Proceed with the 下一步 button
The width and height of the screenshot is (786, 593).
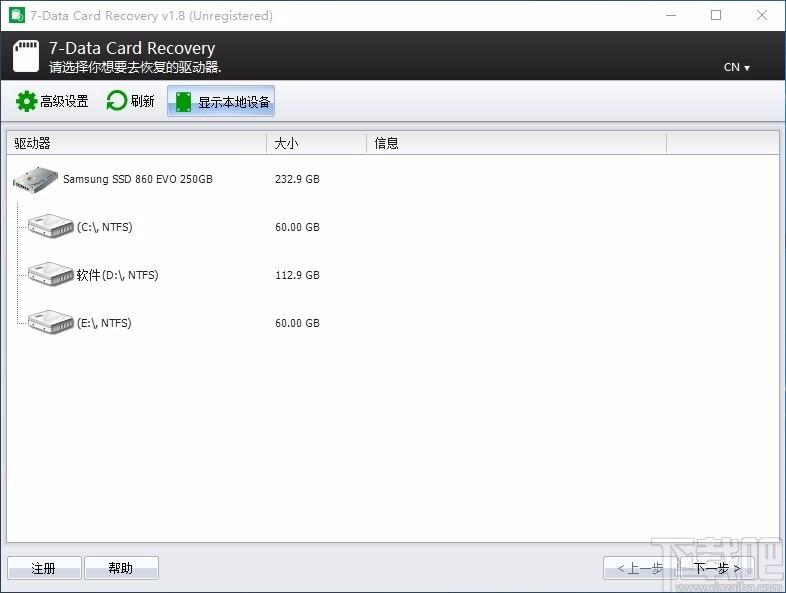click(717, 568)
